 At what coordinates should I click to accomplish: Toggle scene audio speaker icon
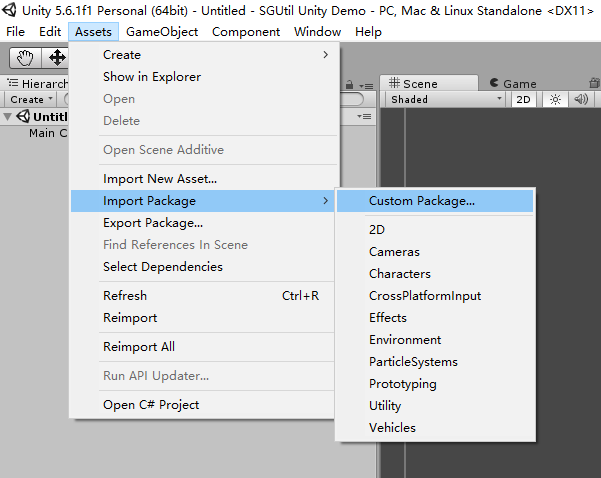(x=581, y=100)
